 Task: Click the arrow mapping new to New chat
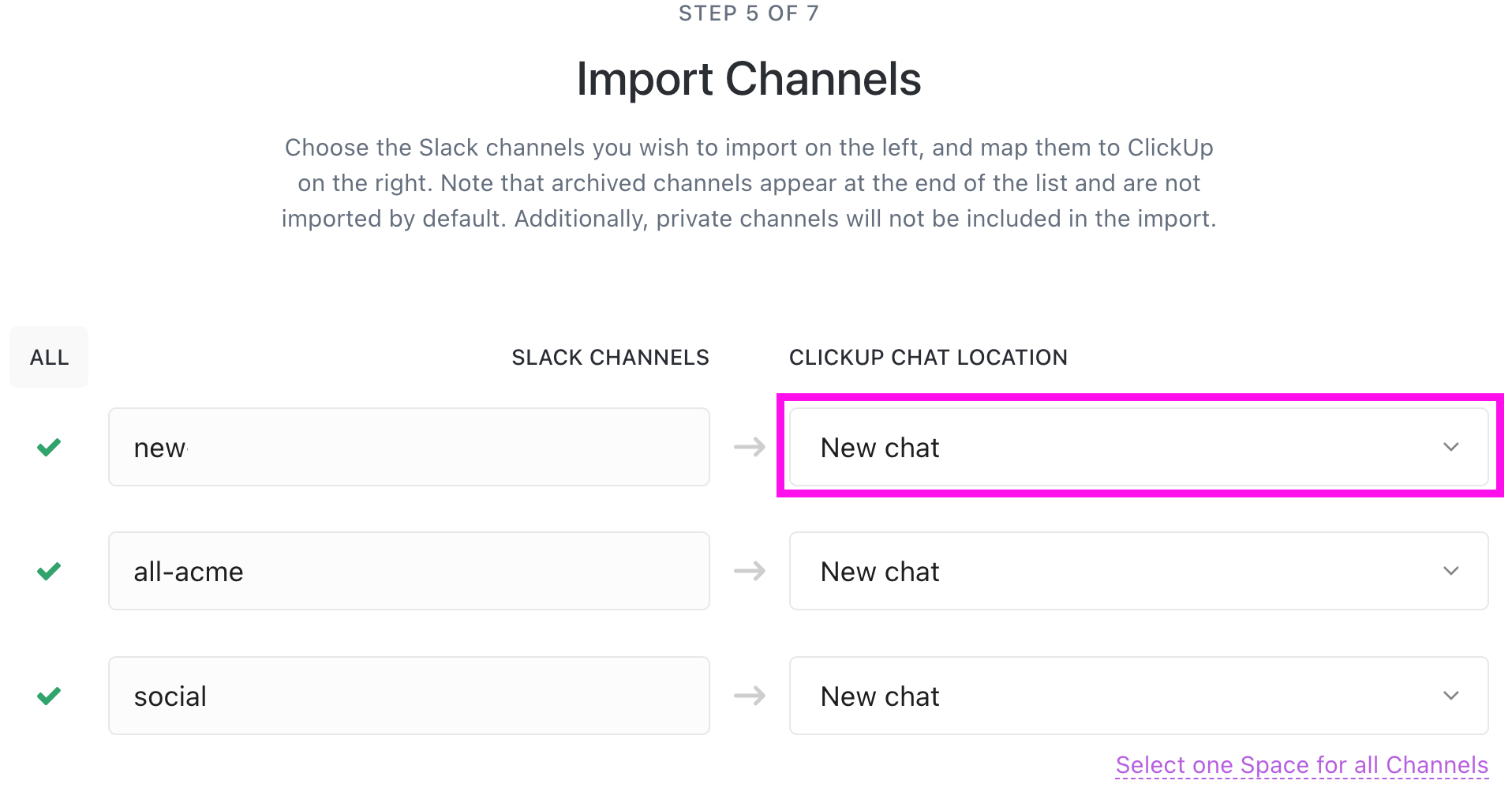pyautogui.click(x=748, y=447)
